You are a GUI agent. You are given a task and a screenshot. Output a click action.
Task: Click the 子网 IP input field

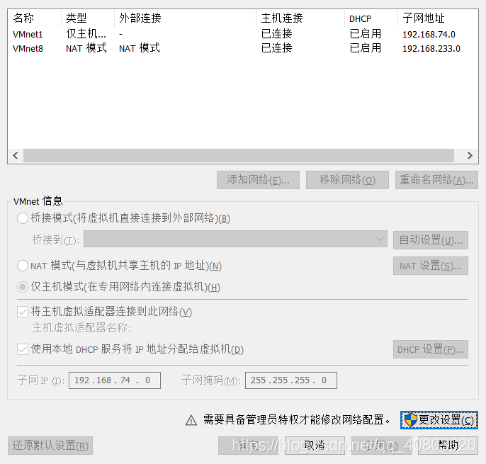click(x=115, y=380)
